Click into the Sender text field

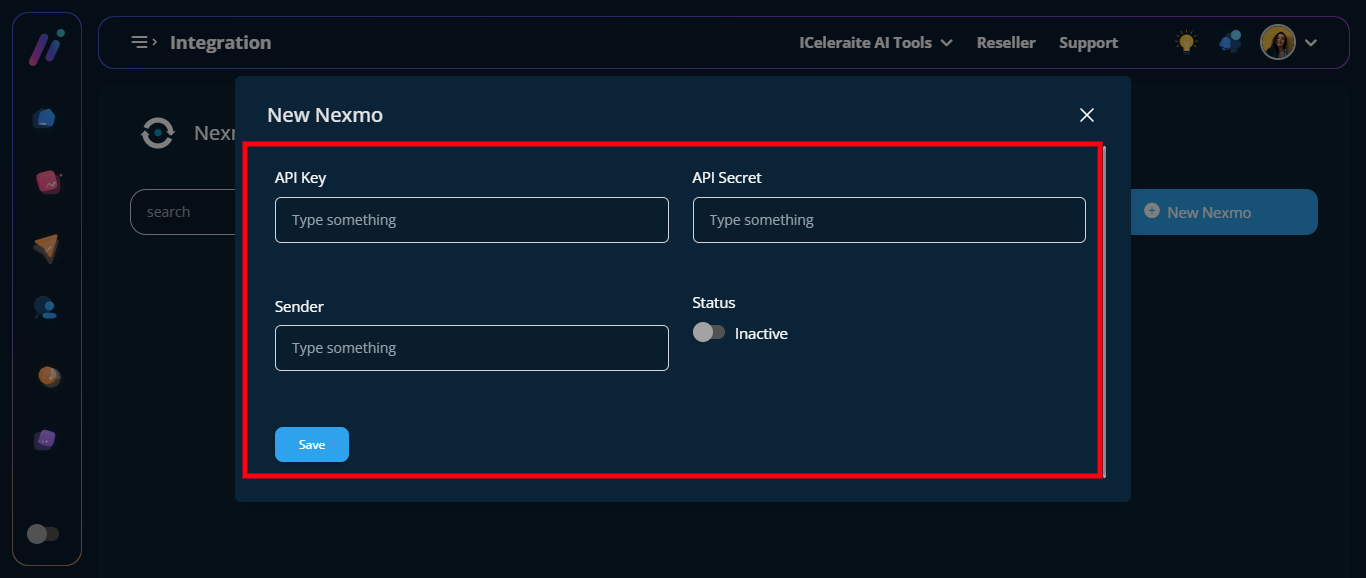471,348
